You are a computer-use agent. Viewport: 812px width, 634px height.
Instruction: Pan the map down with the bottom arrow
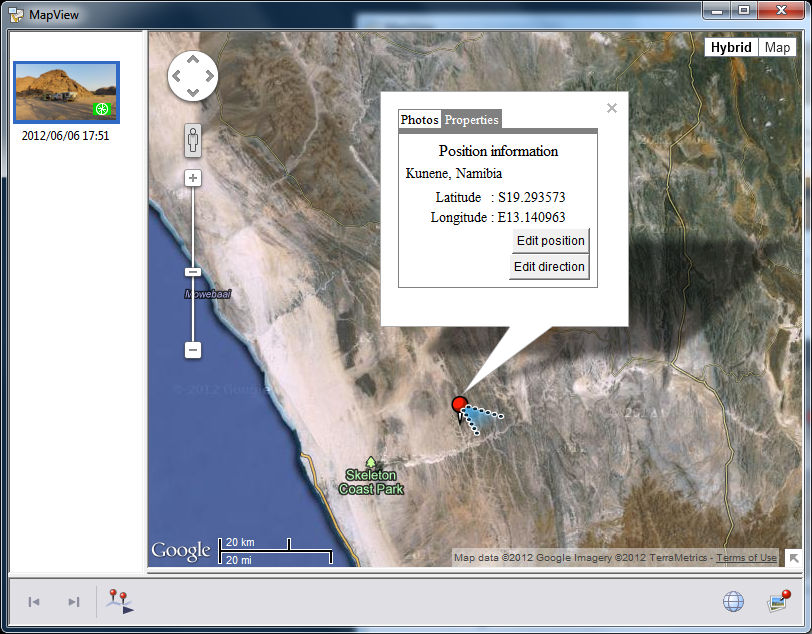click(x=193, y=93)
